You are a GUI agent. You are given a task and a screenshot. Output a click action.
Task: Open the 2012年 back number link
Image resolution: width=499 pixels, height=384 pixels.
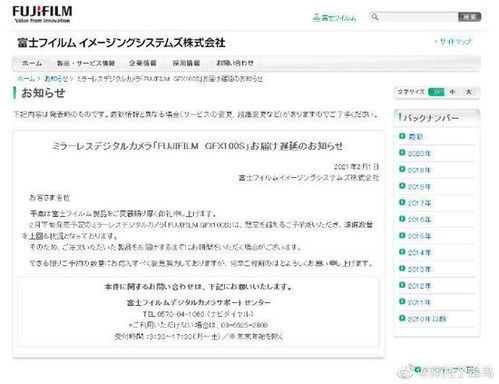tap(419, 286)
